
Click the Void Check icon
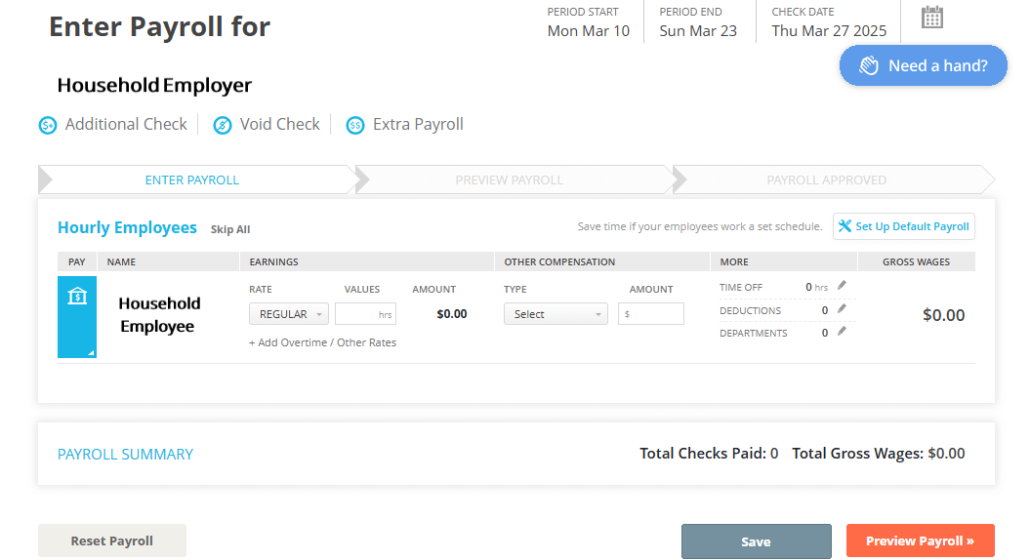222,125
